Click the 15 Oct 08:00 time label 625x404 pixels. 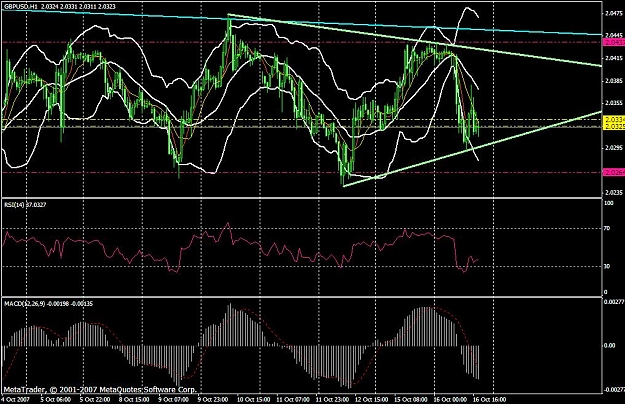pos(411,399)
